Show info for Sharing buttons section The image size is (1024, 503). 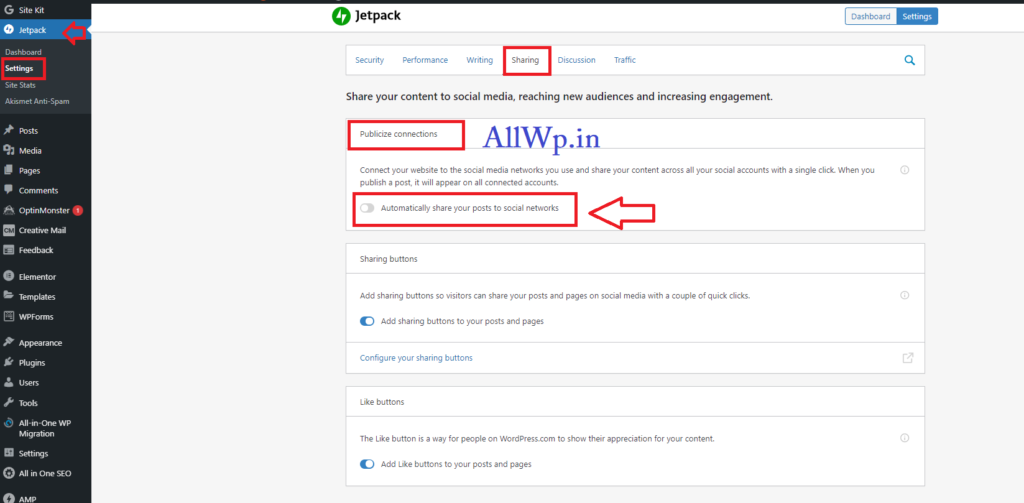(904, 295)
